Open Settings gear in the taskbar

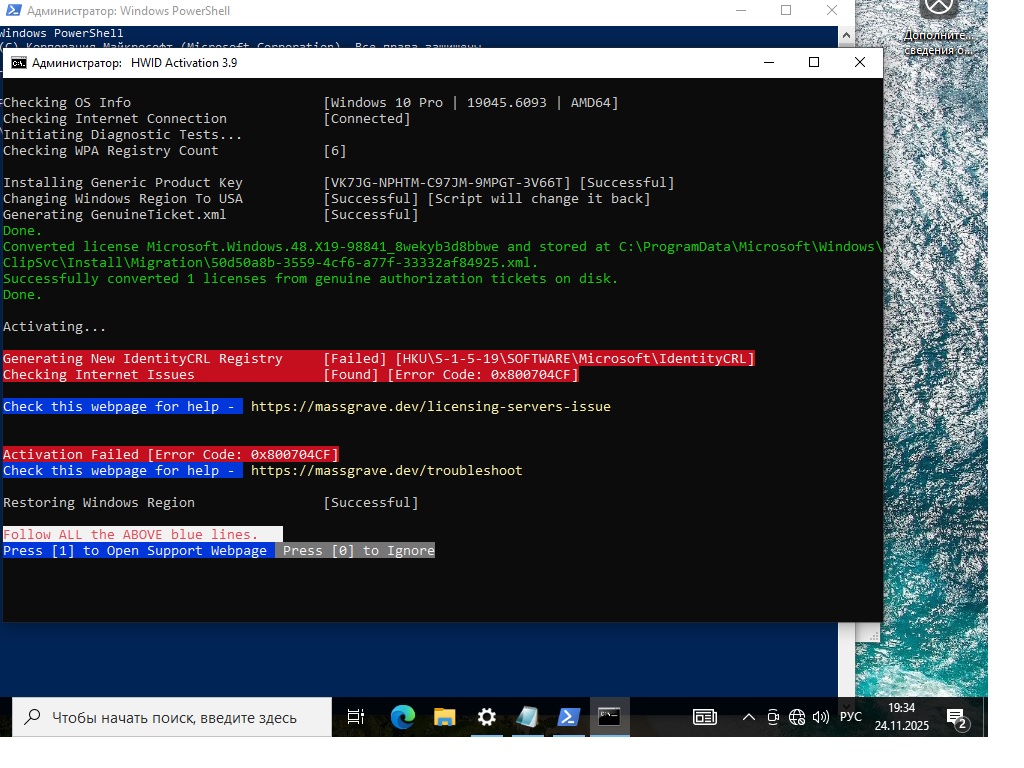click(x=487, y=717)
